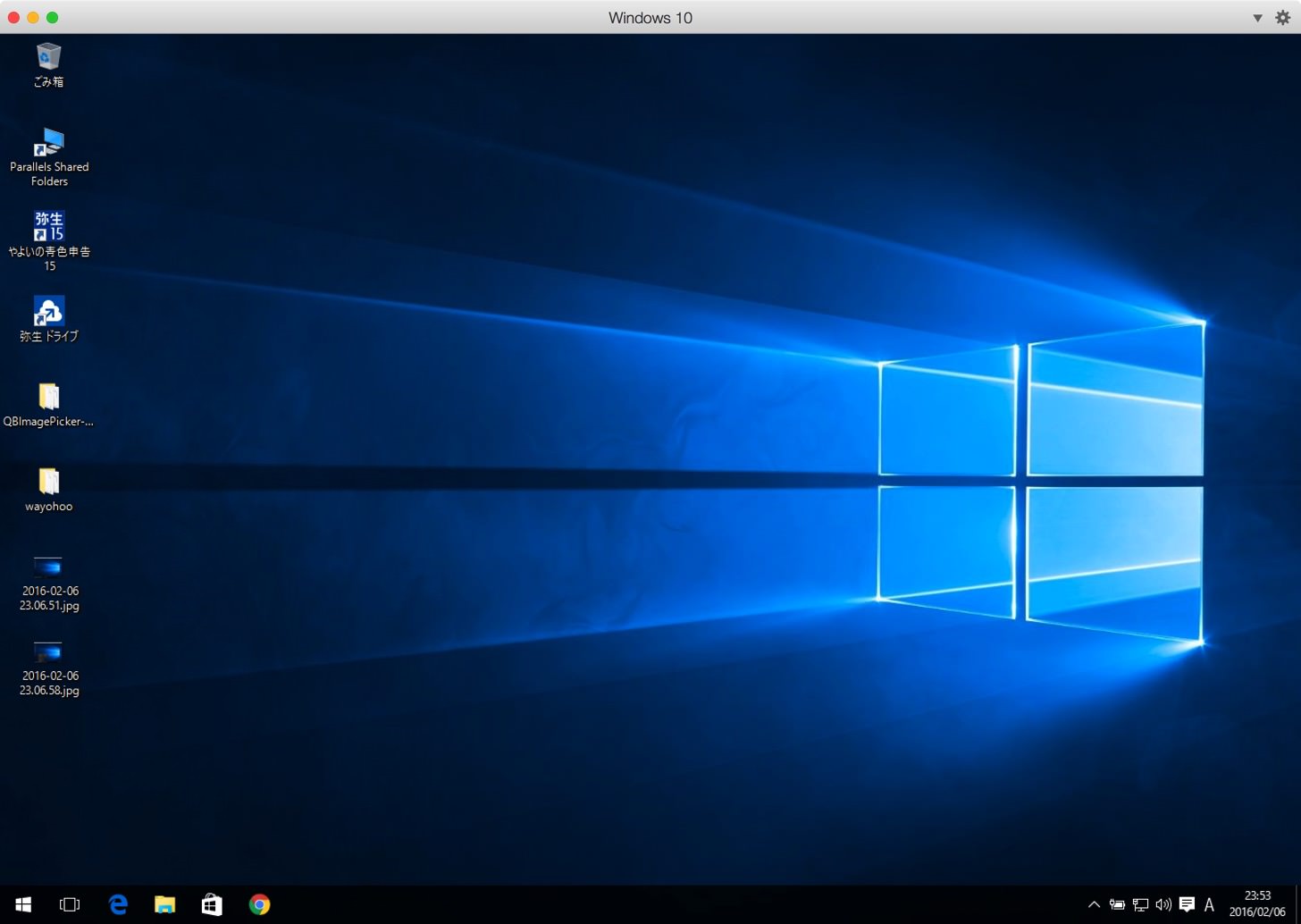Screen dimensions: 1301x924
Task: Check the battery power status icon
Action: point(1117,904)
